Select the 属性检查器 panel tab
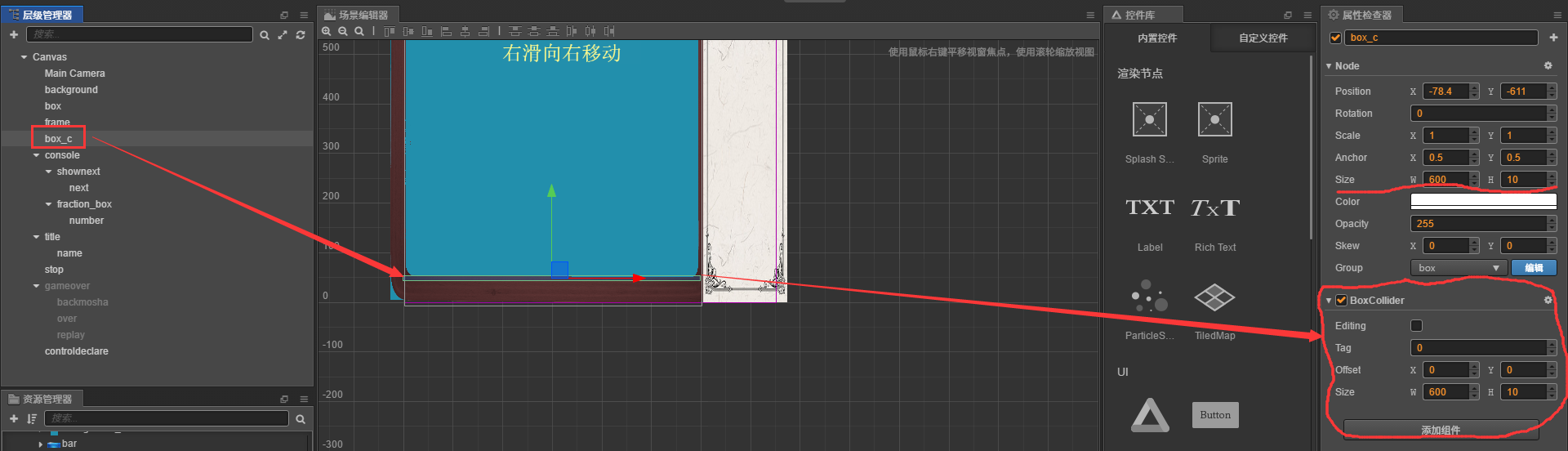Screen dimensions: 1568x451 pos(1360,15)
